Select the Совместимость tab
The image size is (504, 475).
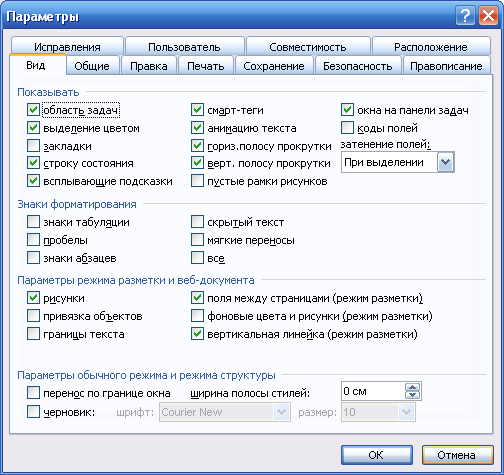[x=308, y=47]
